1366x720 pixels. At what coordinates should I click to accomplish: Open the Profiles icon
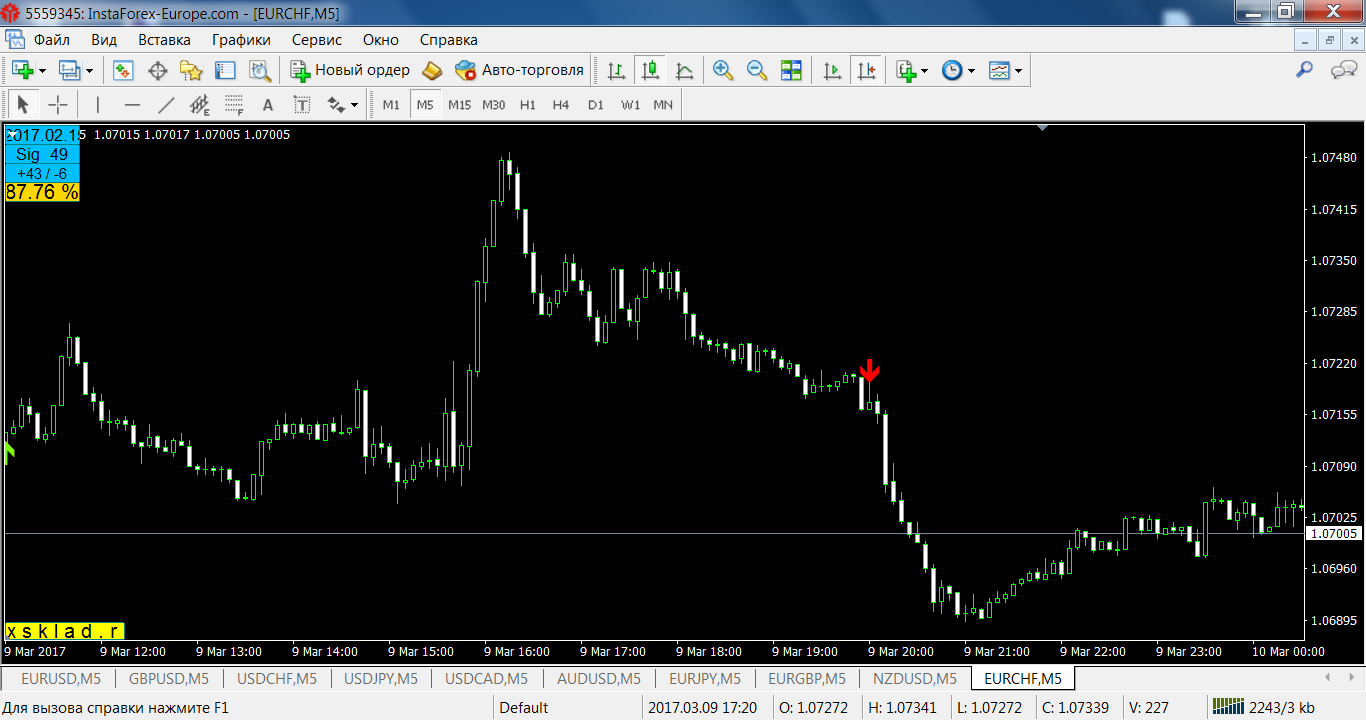point(69,70)
